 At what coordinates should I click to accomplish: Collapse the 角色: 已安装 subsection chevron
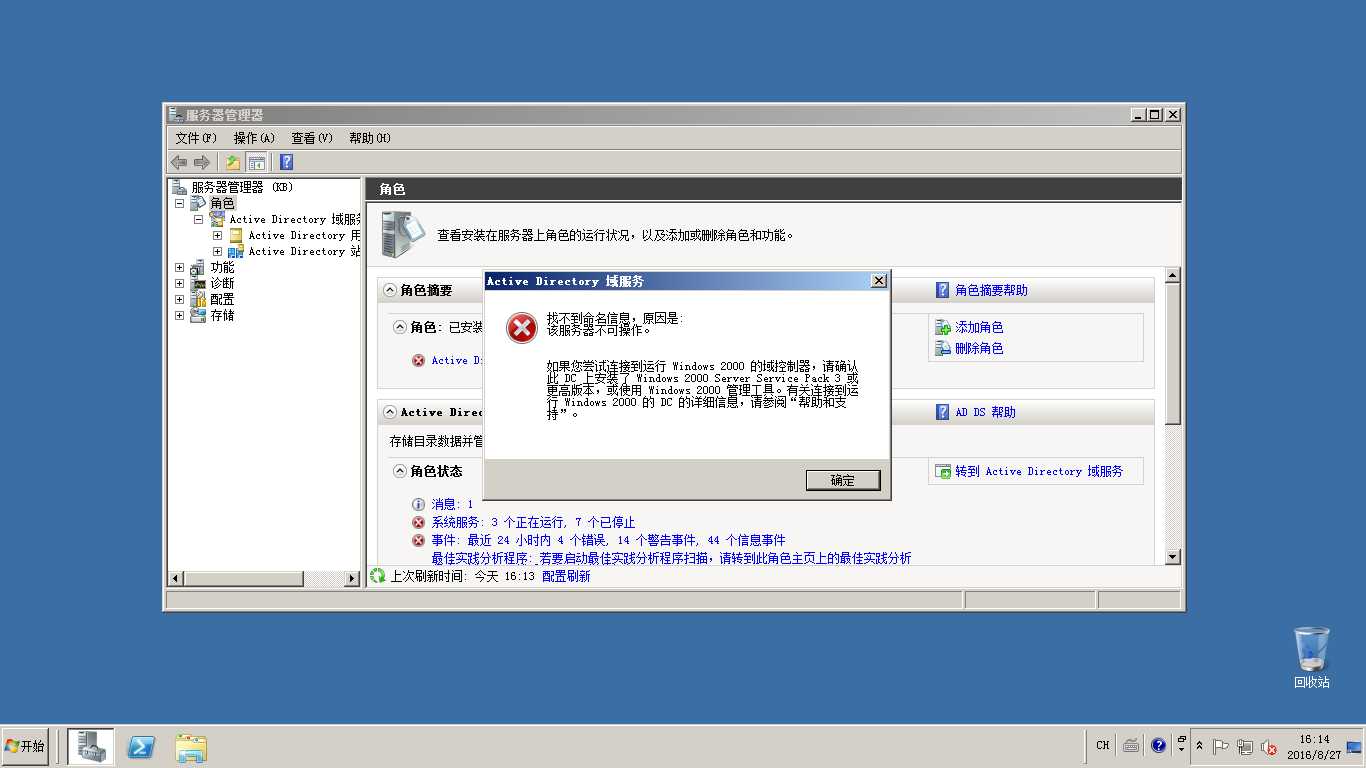400,327
